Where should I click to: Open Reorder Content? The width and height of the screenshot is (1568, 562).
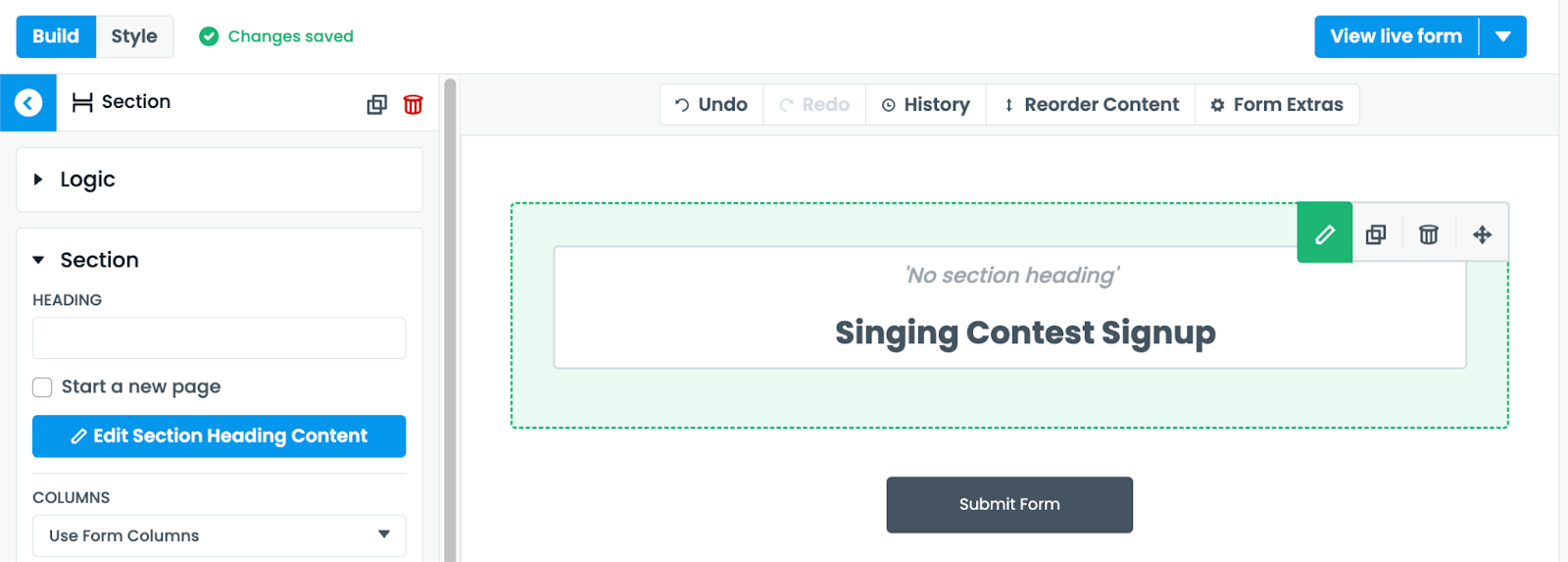click(1091, 105)
